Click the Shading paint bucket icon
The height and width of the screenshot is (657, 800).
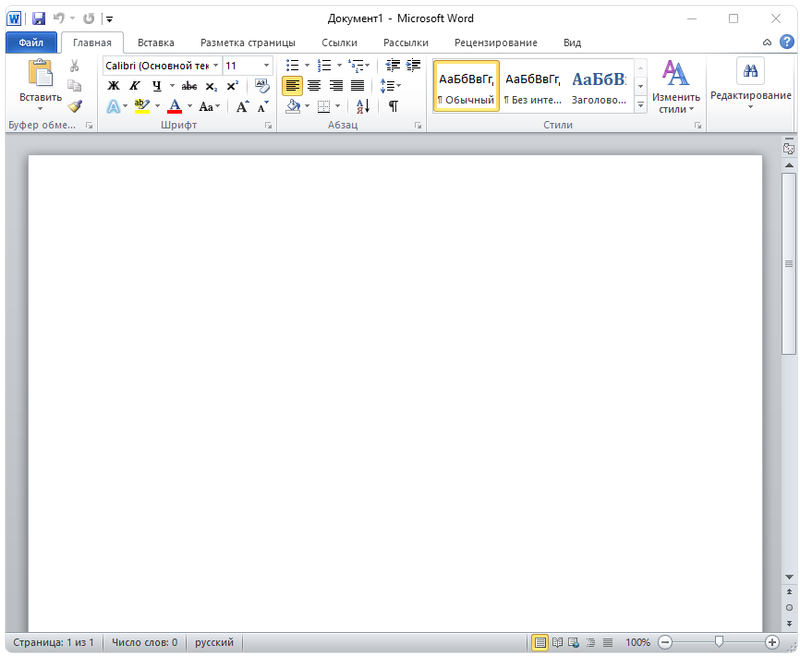(x=293, y=106)
